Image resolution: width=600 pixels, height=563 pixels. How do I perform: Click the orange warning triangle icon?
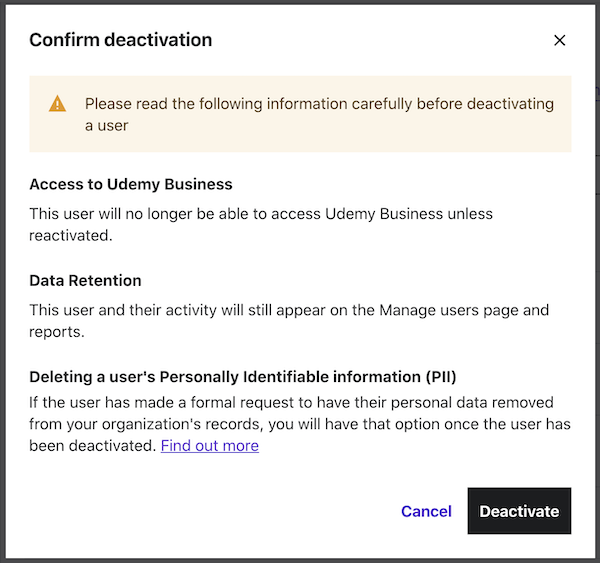click(x=57, y=104)
